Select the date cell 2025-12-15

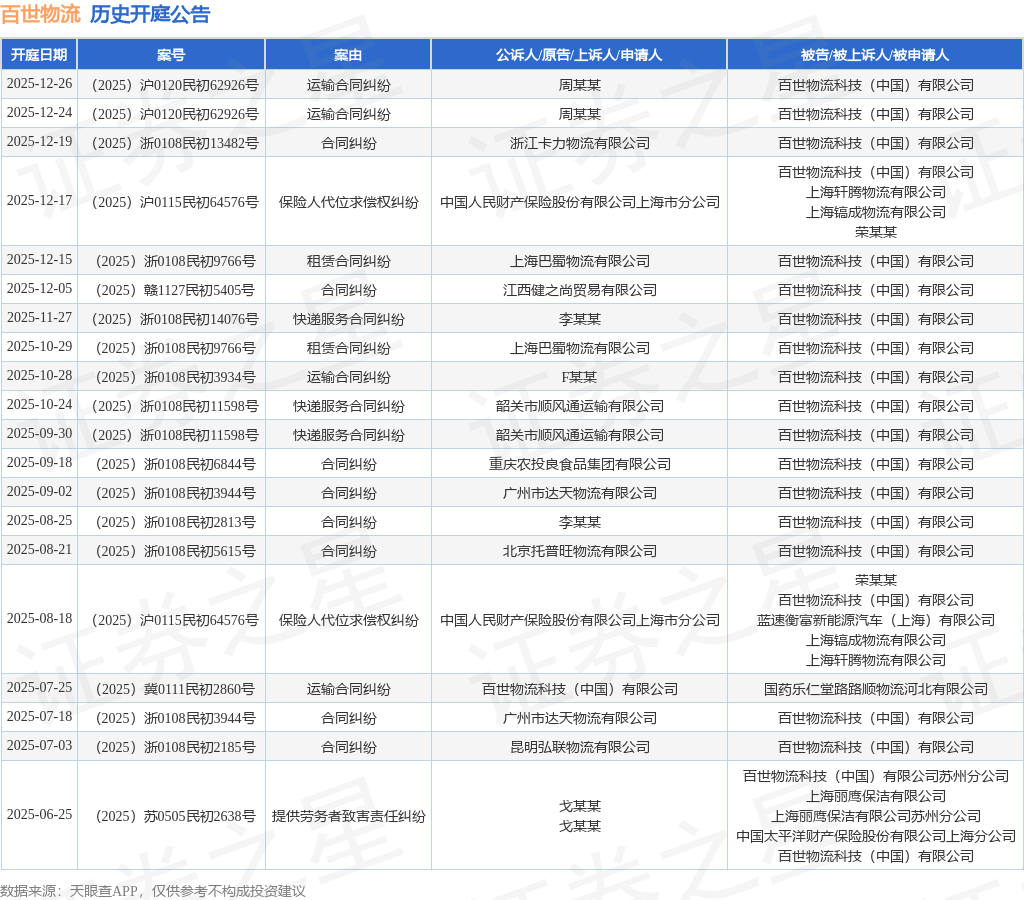click(39, 260)
